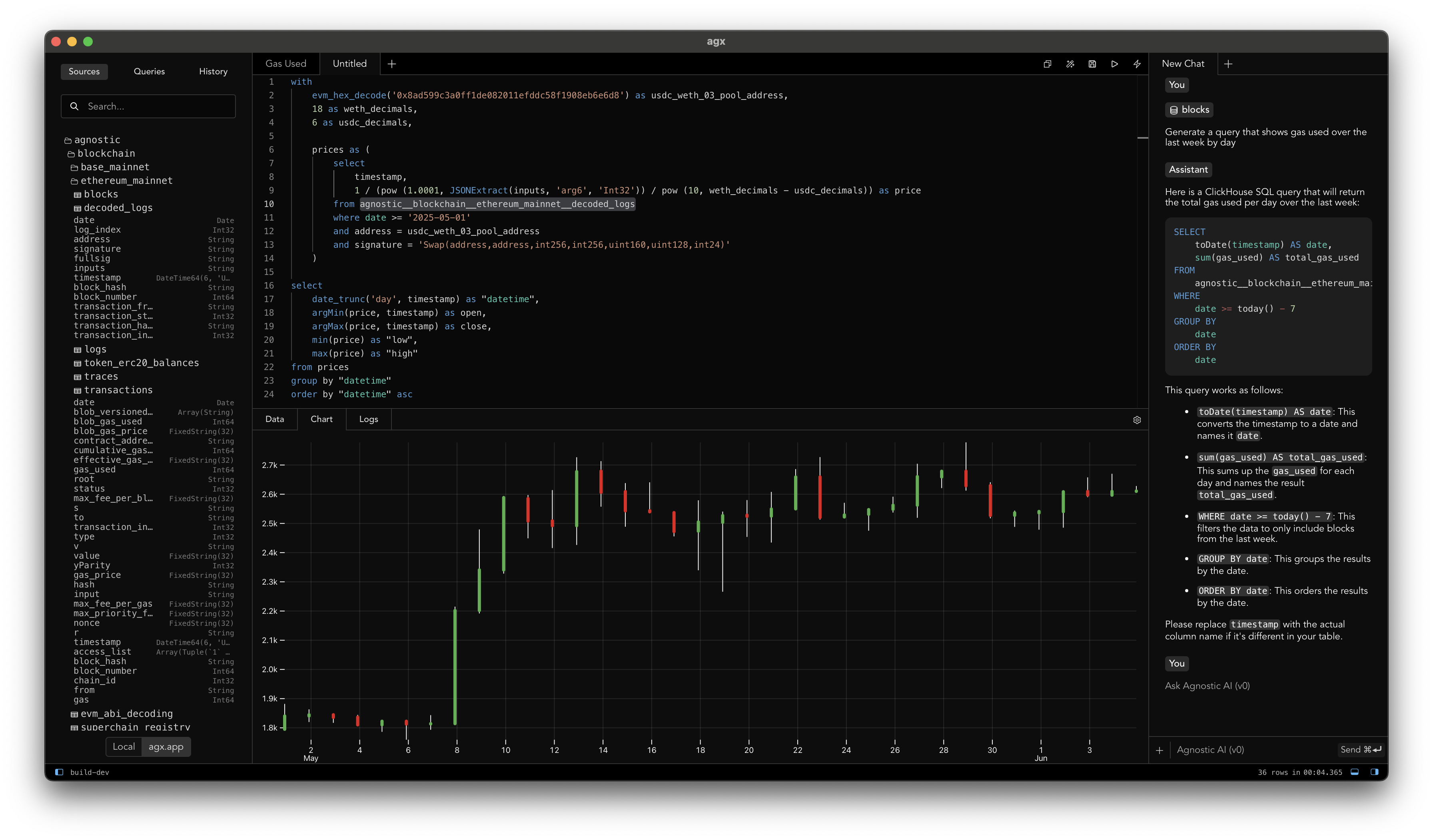The width and height of the screenshot is (1433, 840).
Task: Toggle left sidebar panel in status bar
Action: pos(58,772)
